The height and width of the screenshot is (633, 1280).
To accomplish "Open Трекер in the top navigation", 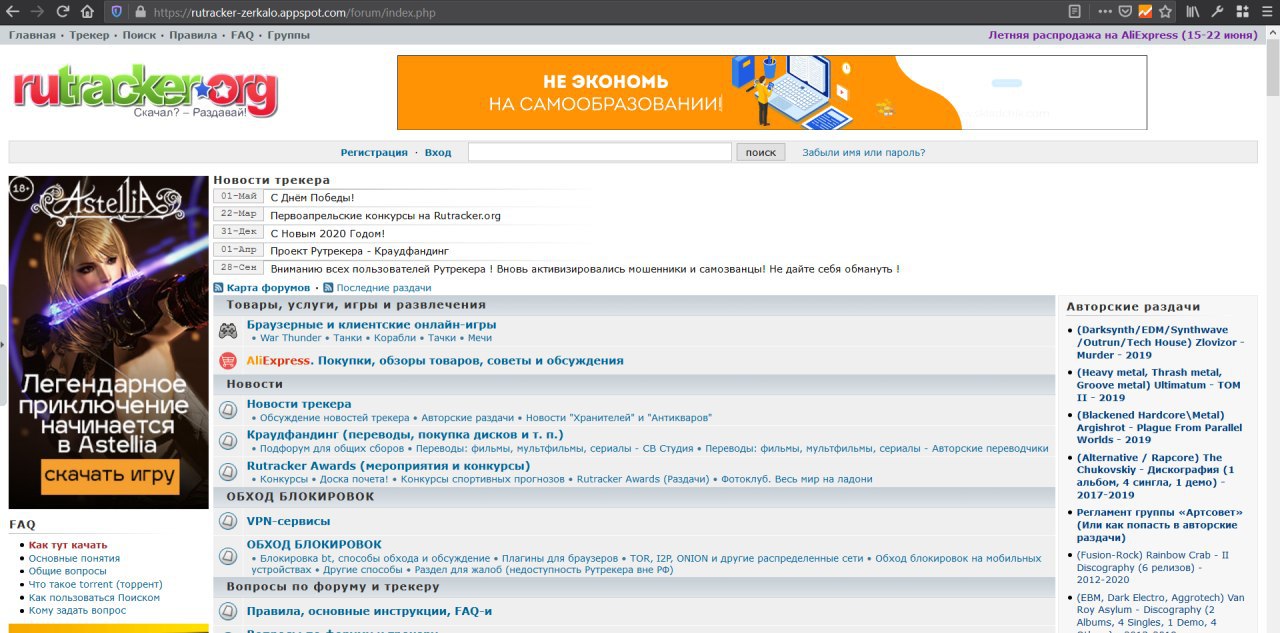I will (x=90, y=35).
